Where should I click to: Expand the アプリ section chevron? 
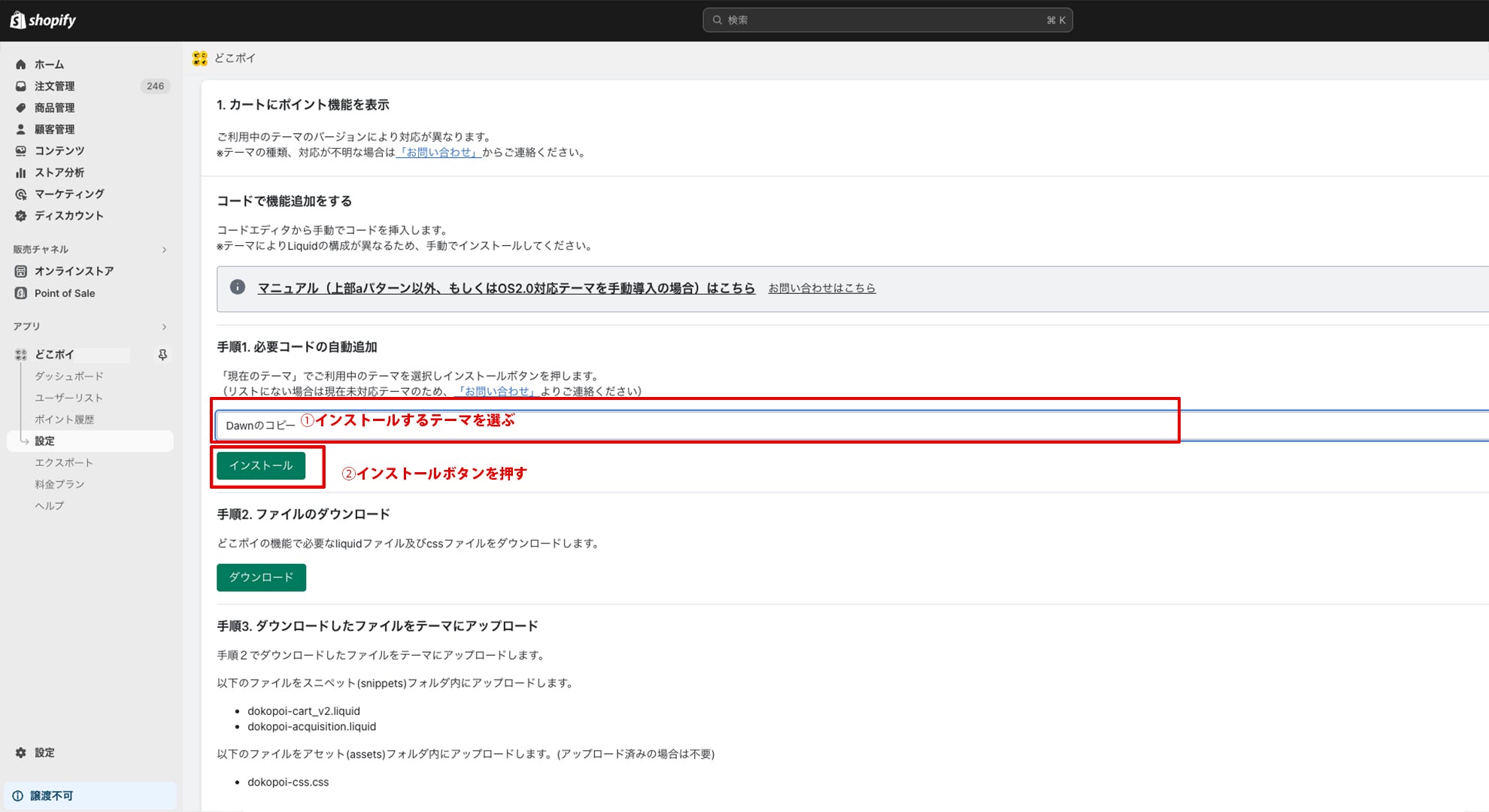pos(164,327)
